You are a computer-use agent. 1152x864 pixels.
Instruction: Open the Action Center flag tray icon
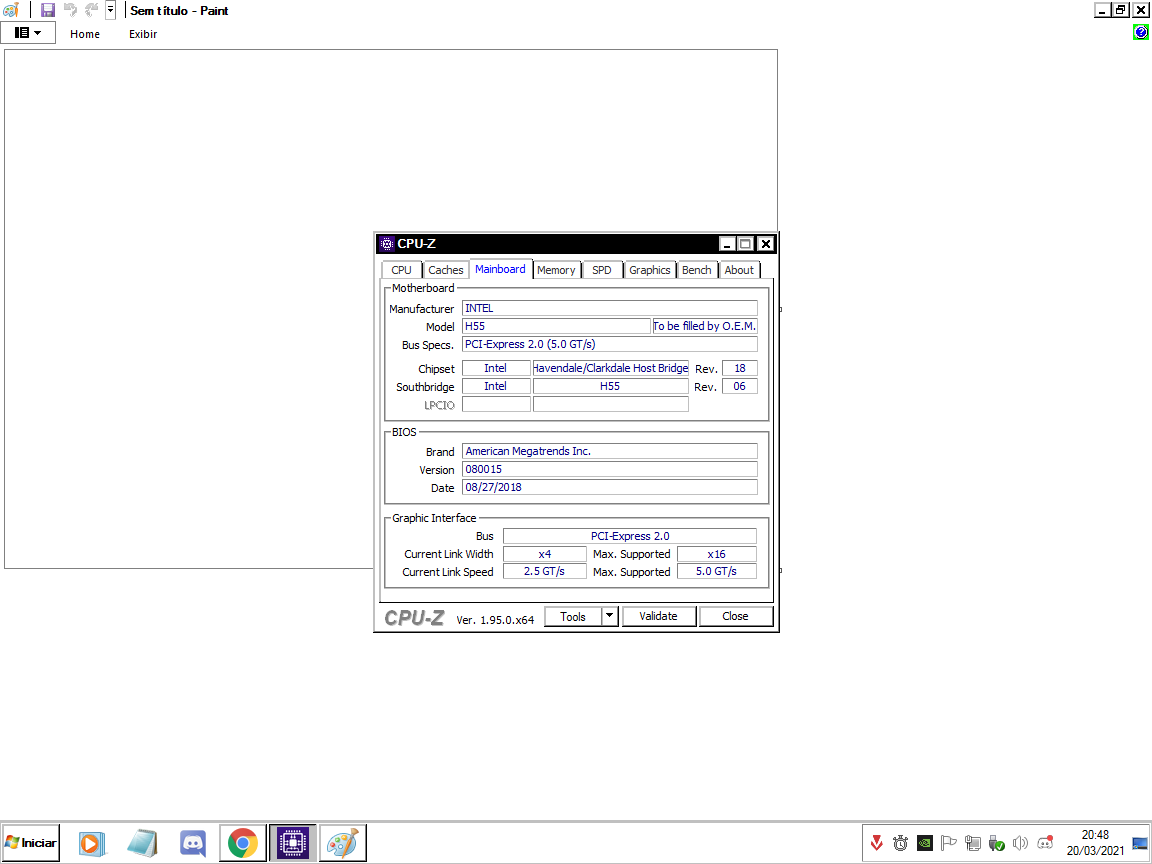948,843
